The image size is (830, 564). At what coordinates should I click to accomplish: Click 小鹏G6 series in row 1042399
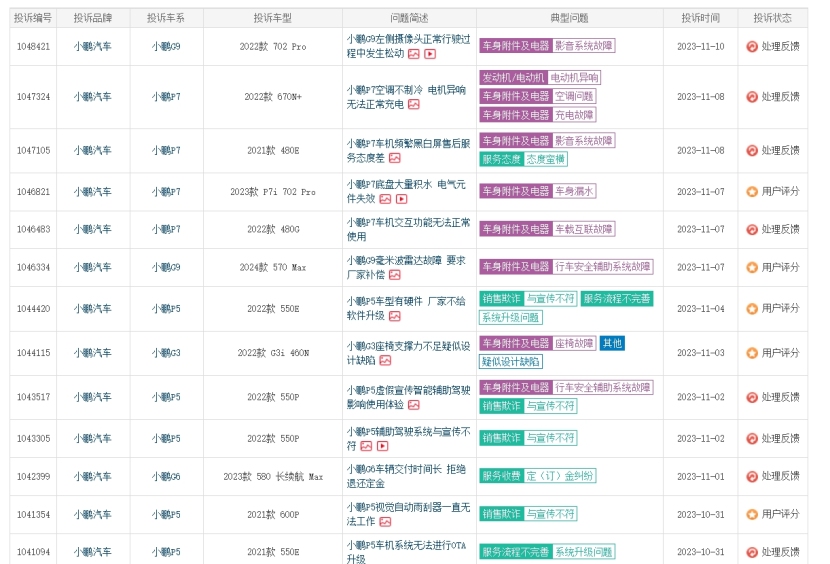coord(166,477)
